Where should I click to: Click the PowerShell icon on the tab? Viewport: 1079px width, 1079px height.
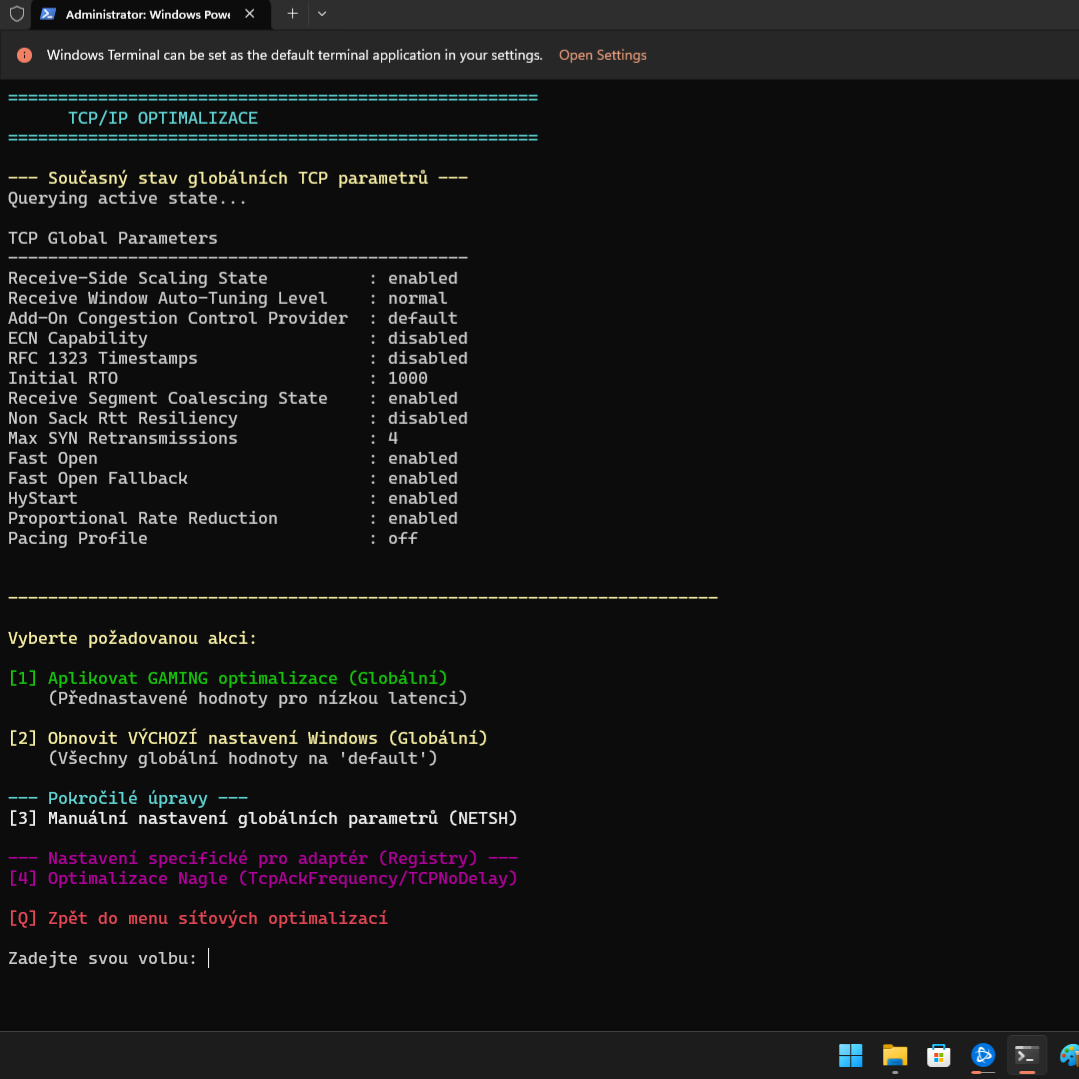coord(48,15)
